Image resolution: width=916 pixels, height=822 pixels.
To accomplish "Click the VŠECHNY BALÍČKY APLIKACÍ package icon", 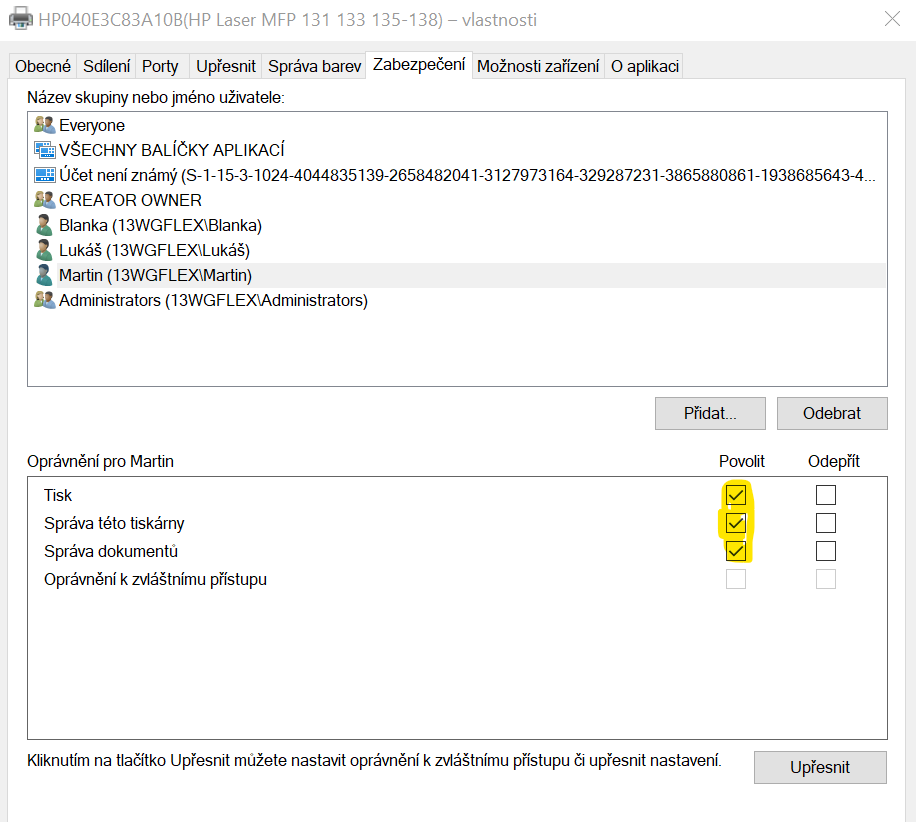I will tap(44, 150).
